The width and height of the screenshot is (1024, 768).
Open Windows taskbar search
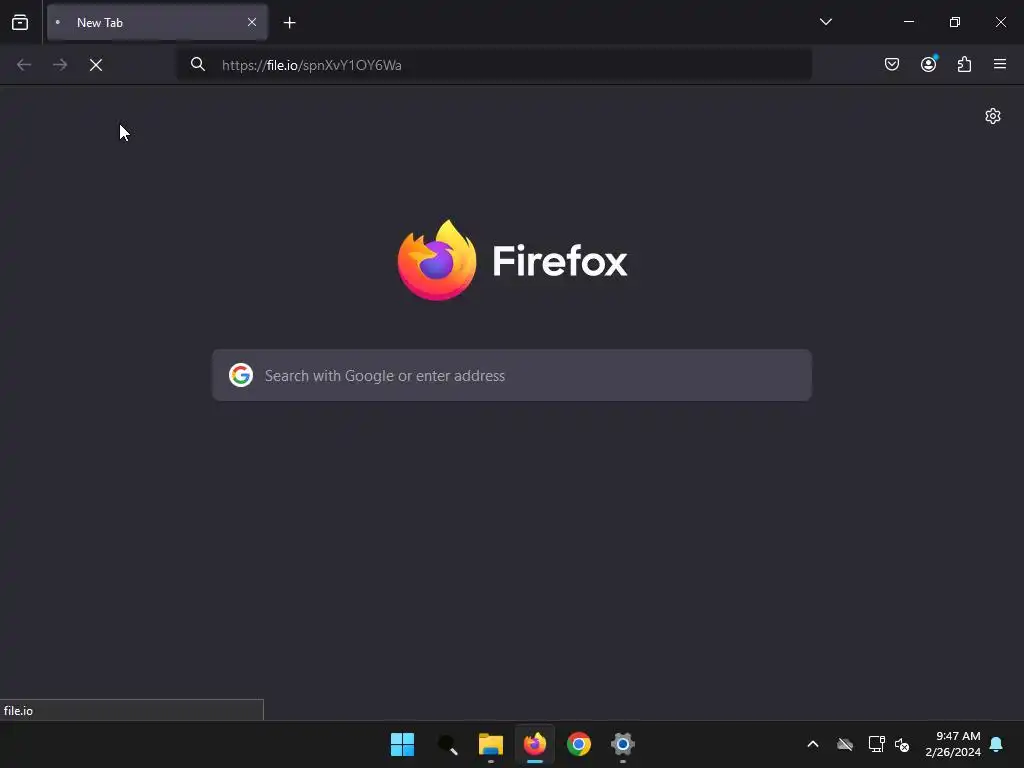[x=447, y=744]
